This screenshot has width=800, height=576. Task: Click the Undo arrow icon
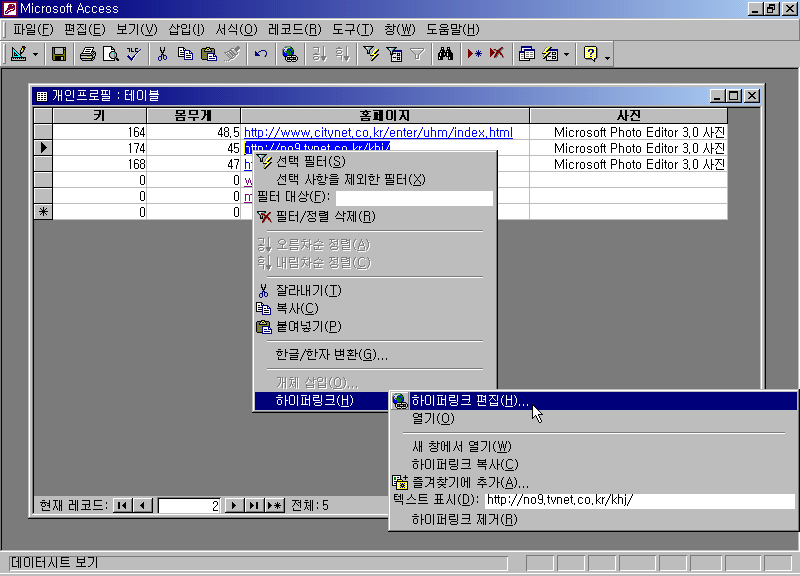point(261,54)
